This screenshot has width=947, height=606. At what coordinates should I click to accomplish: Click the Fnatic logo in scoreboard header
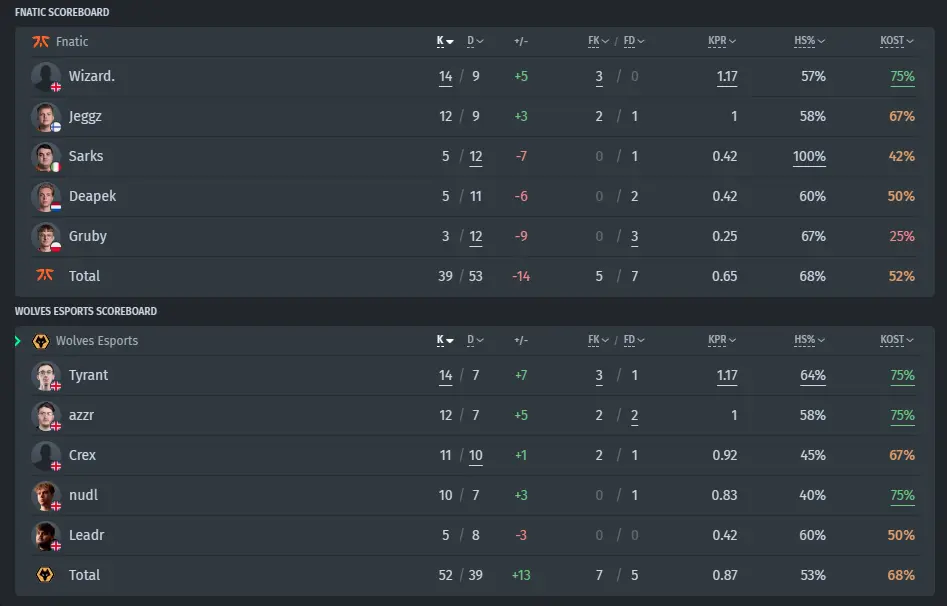coord(40,42)
